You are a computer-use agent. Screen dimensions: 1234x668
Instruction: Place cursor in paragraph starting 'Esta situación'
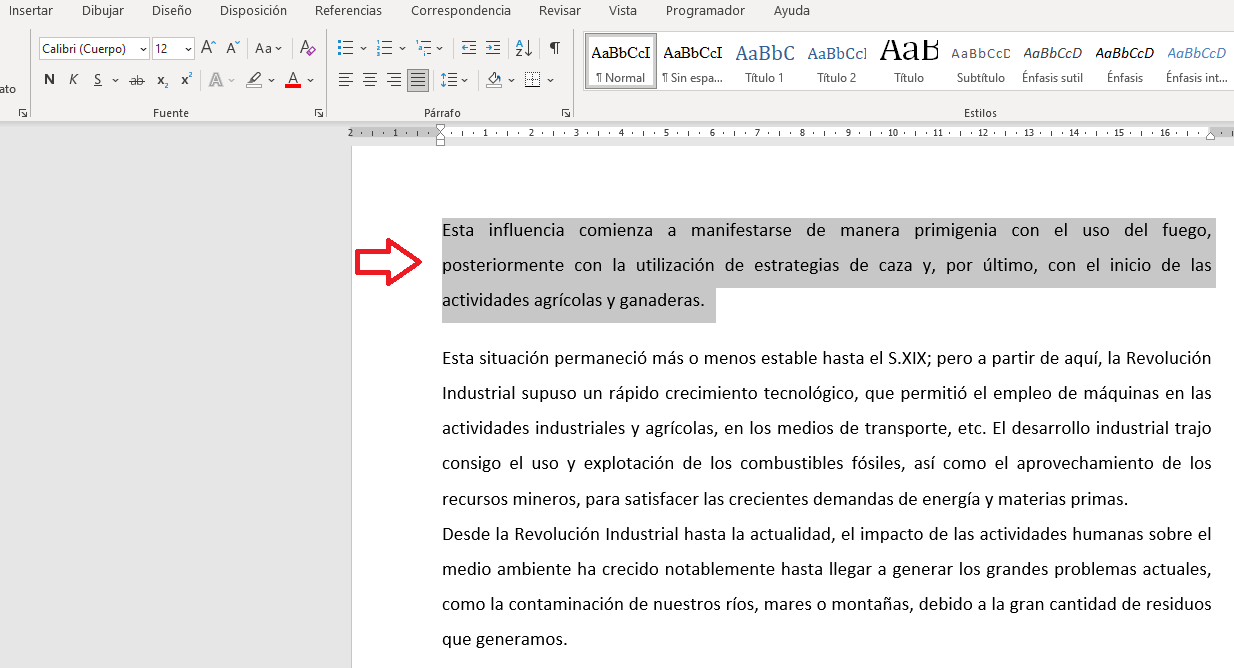click(827, 428)
